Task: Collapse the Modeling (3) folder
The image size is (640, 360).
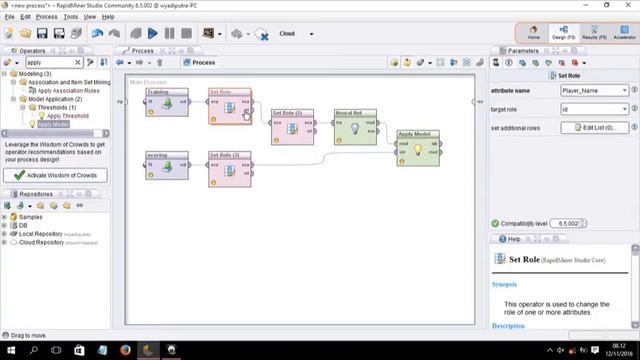Action: tap(4, 74)
